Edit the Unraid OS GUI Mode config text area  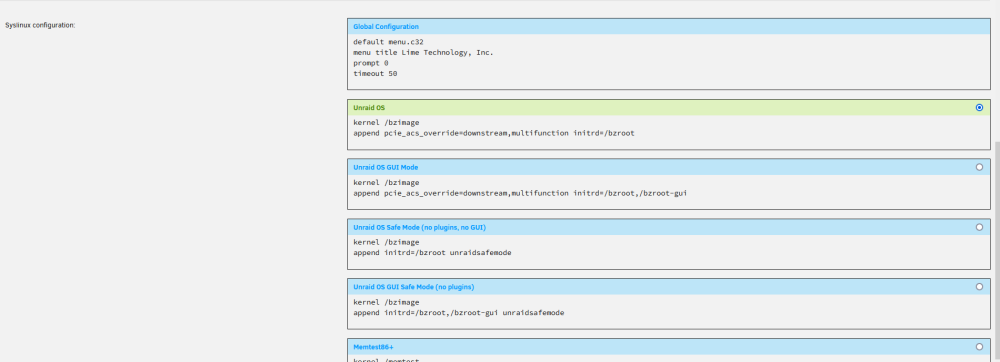click(x=669, y=192)
